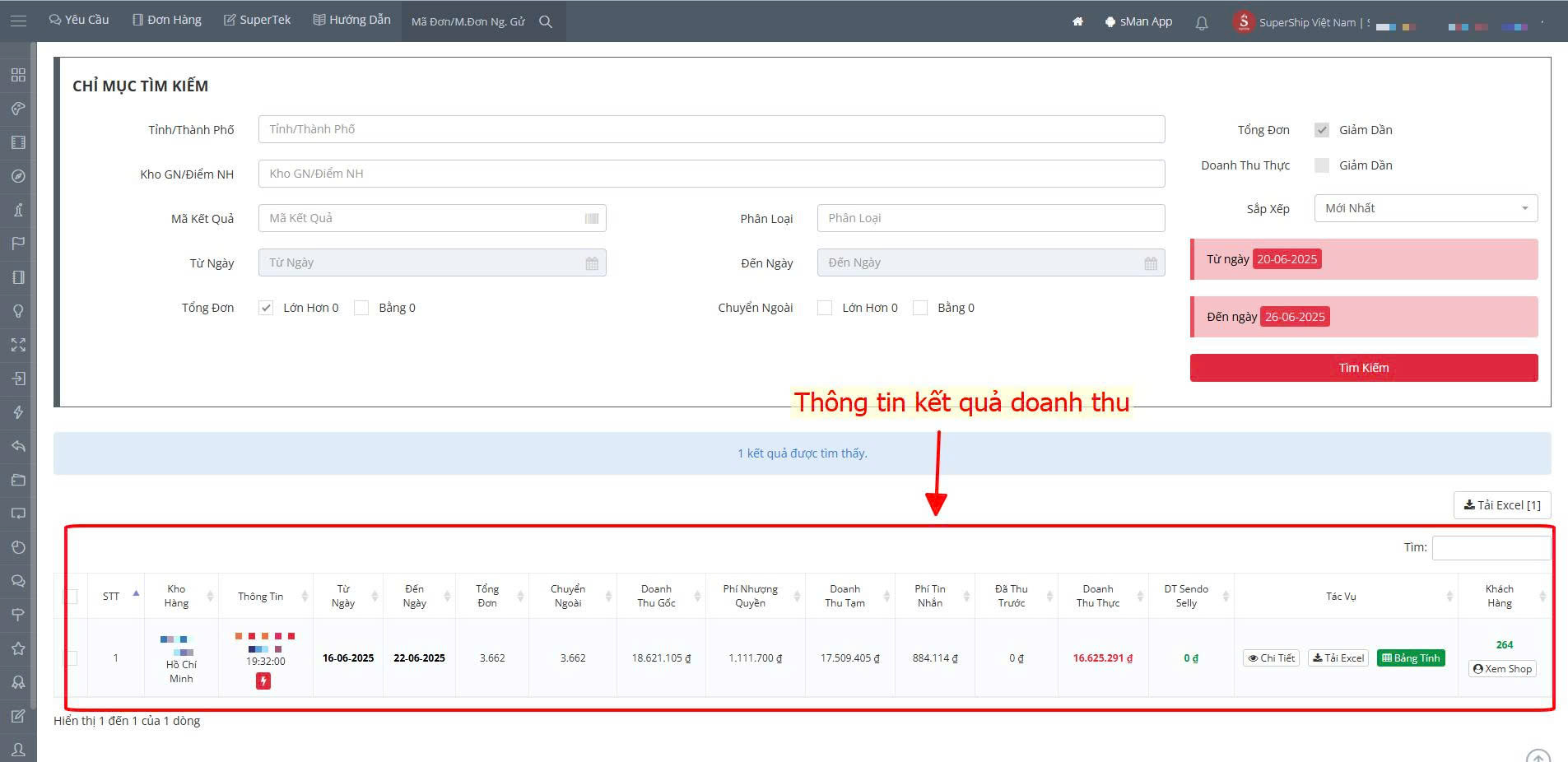
Task: Click the pencil edit icon in the sidebar
Action: coord(18,716)
